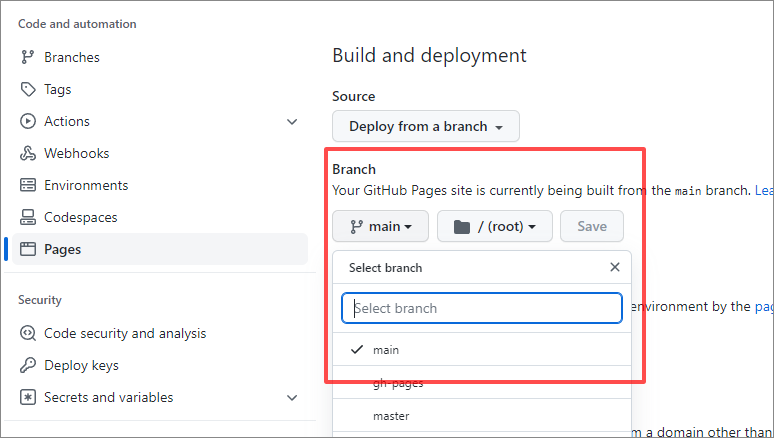774x438 pixels.
Task: Open the Deploy from a branch dropdown
Action: point(426,126)
